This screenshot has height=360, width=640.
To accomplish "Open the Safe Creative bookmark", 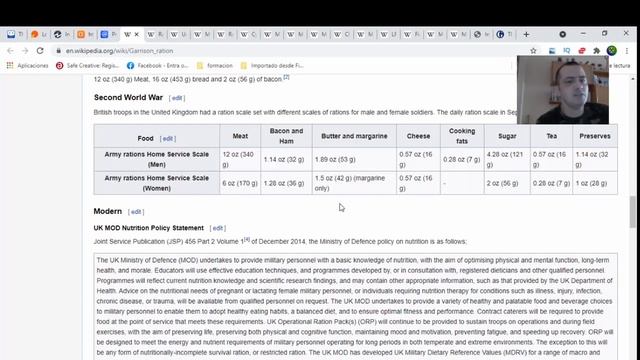I will point(87,65).
